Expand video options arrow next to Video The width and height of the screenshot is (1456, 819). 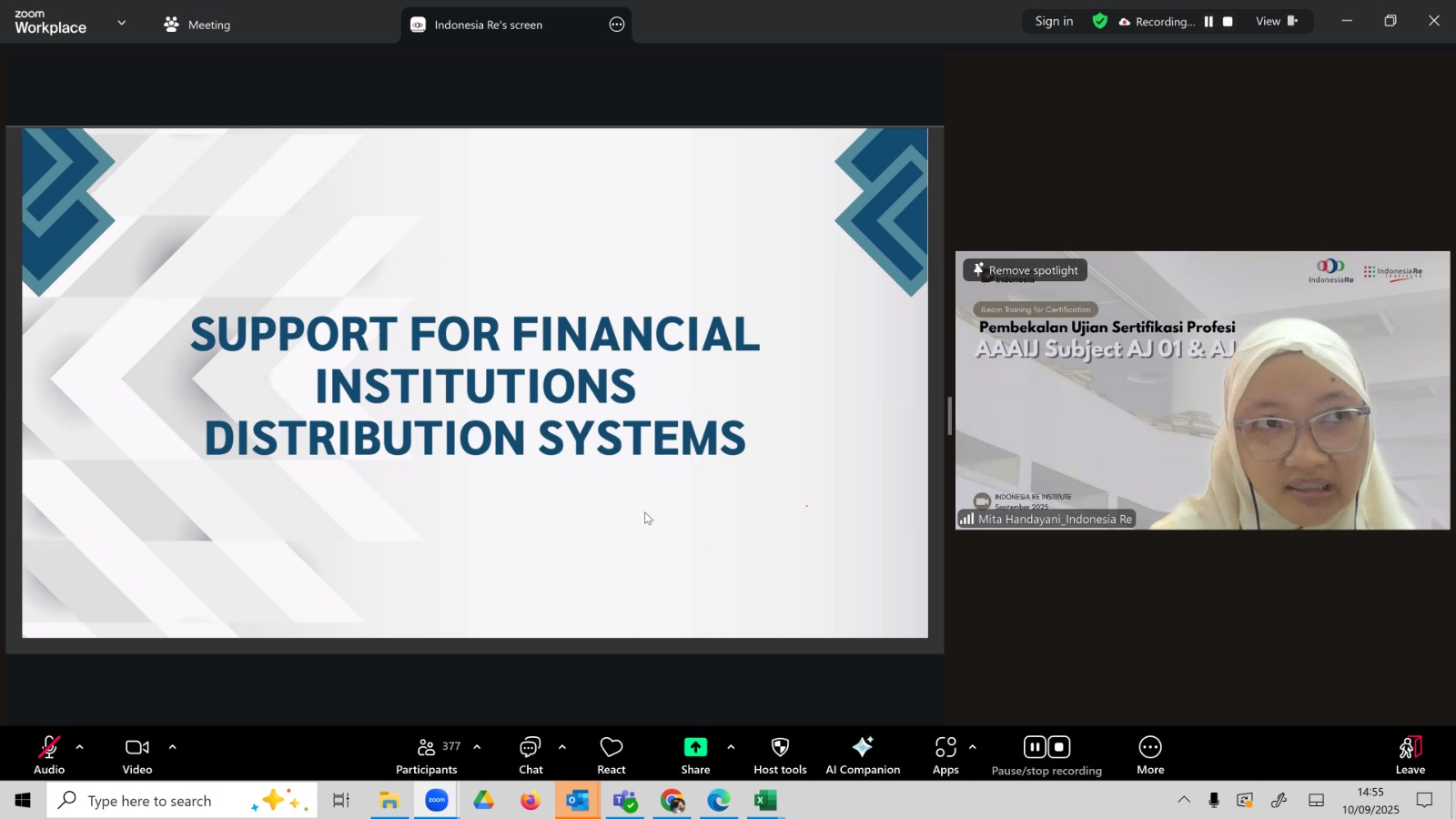(x=172, y=747)
